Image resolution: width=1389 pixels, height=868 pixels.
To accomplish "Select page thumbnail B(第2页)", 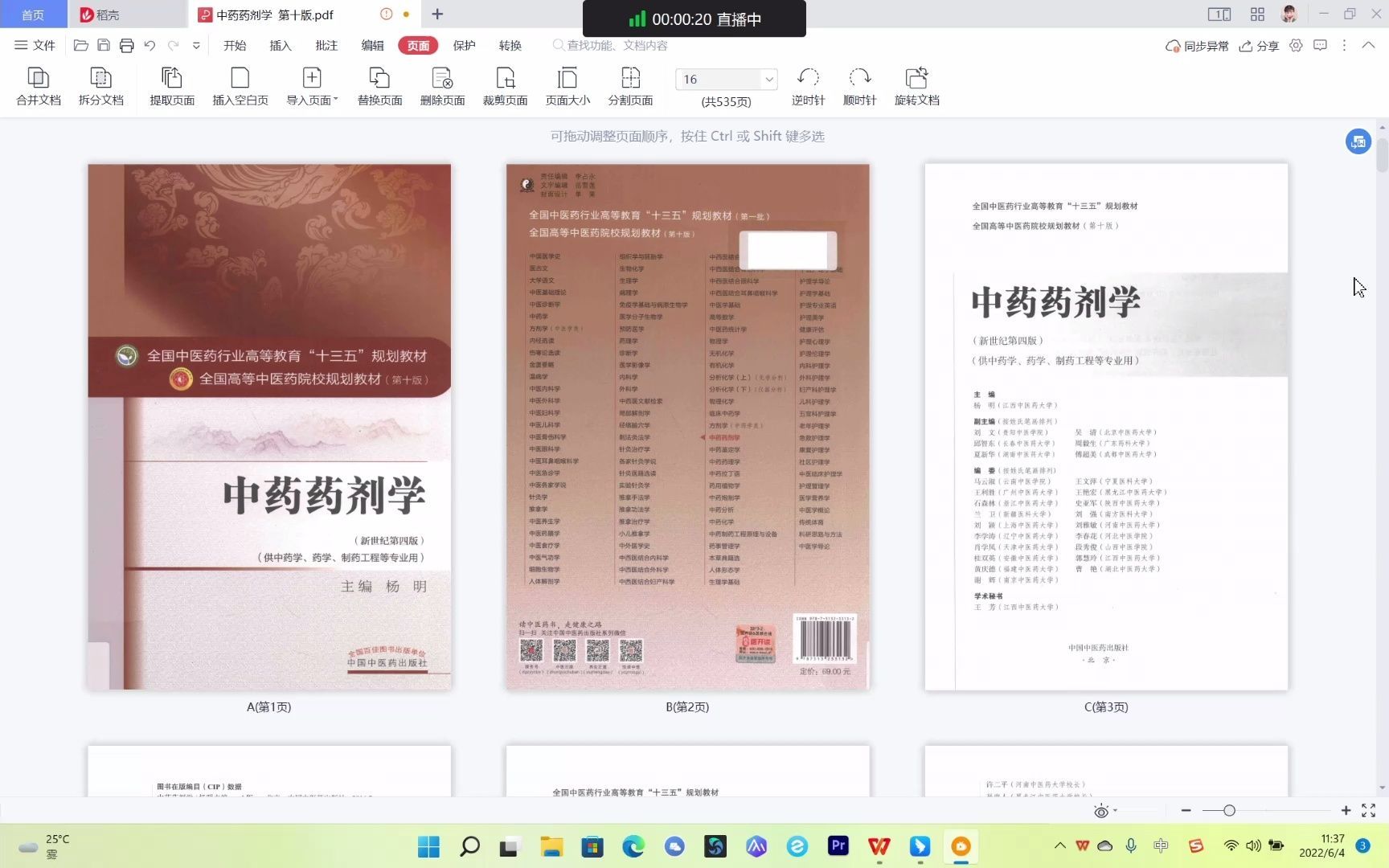I will [x=687, y=427].
